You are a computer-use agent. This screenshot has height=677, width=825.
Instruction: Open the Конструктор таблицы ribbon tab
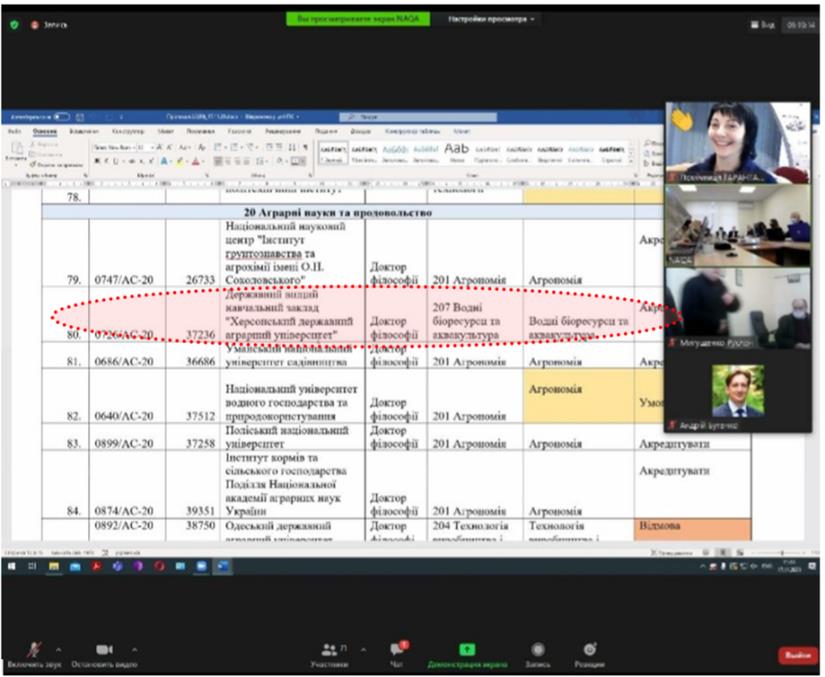412,131
